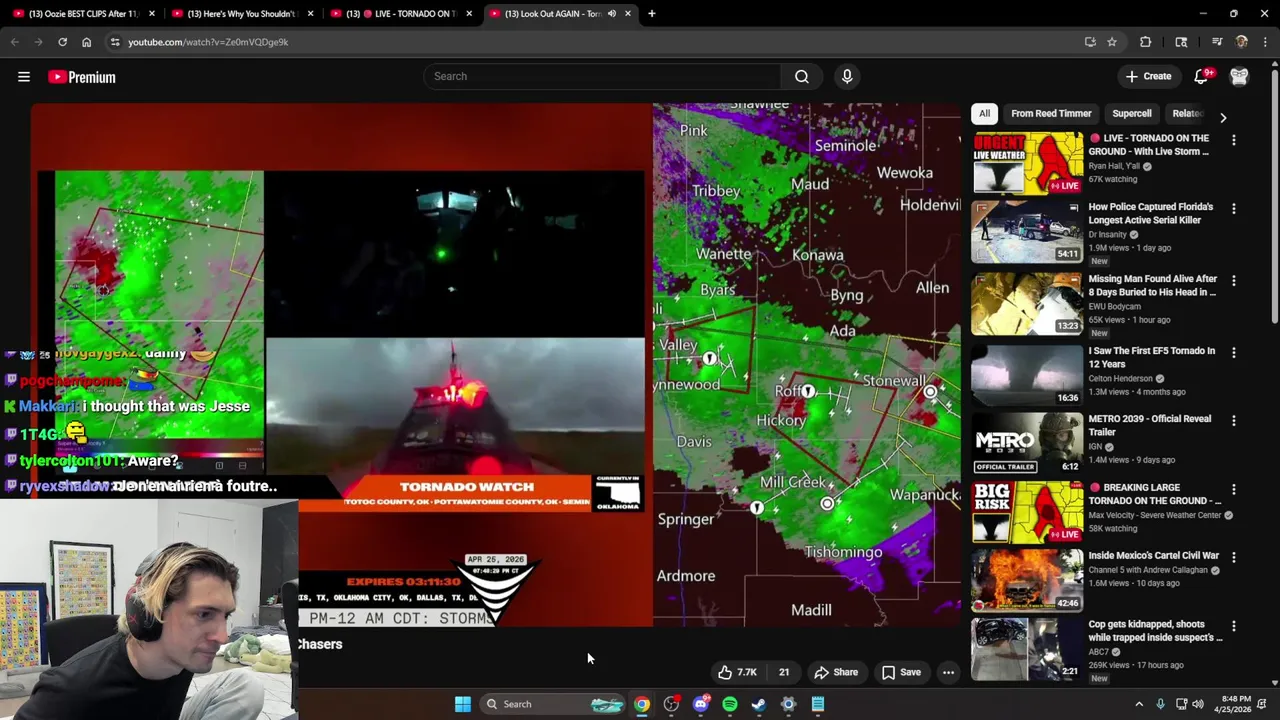Open the YouTube hamburger guide menu
This screenshot has height=720, width=1280.
(24, 77)
